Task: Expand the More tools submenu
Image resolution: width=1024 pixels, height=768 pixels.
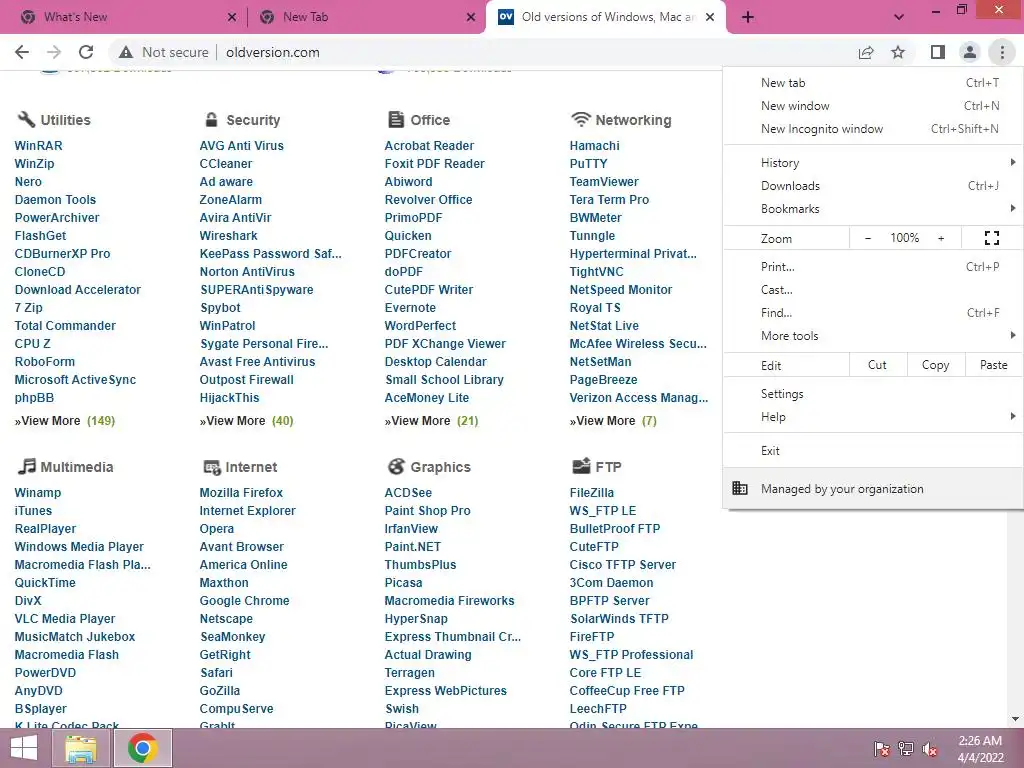Action: 873,336
